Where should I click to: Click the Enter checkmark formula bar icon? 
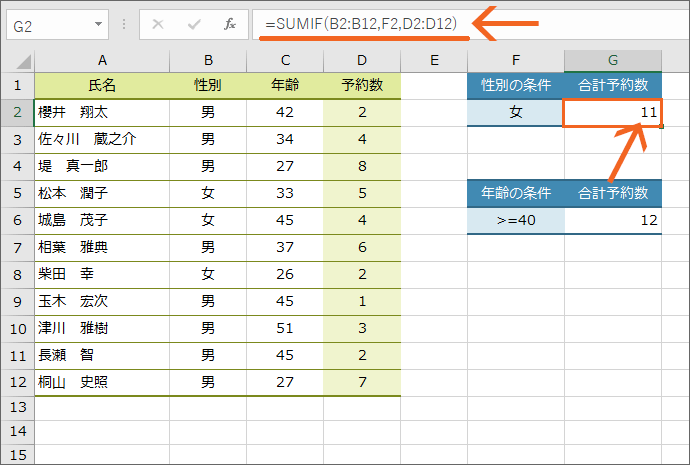click(194, 24)
